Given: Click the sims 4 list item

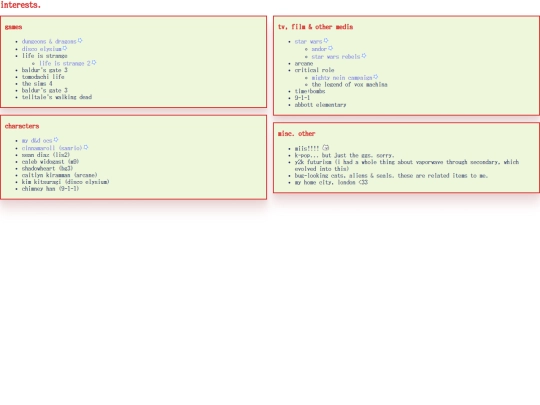Looking at the screenshot, I should (37, 84).
